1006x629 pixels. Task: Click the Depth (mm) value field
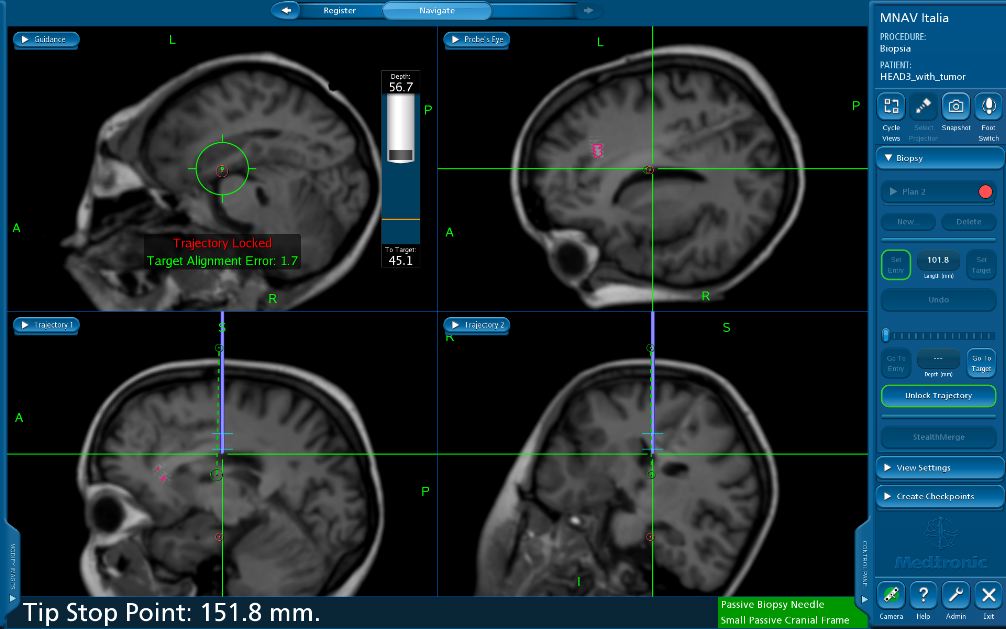click(x=938, y=358)
